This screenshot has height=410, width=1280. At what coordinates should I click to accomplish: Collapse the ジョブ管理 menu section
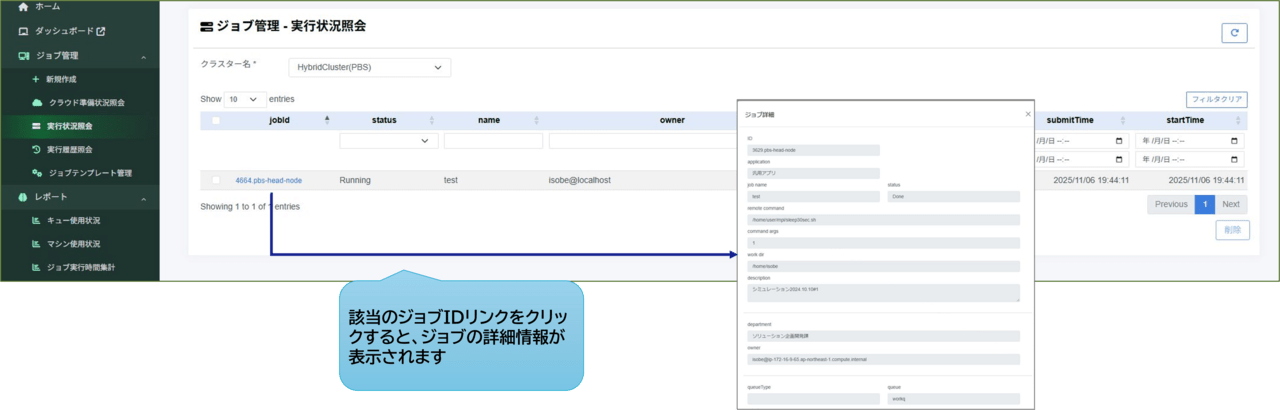(x=143, y=56)
